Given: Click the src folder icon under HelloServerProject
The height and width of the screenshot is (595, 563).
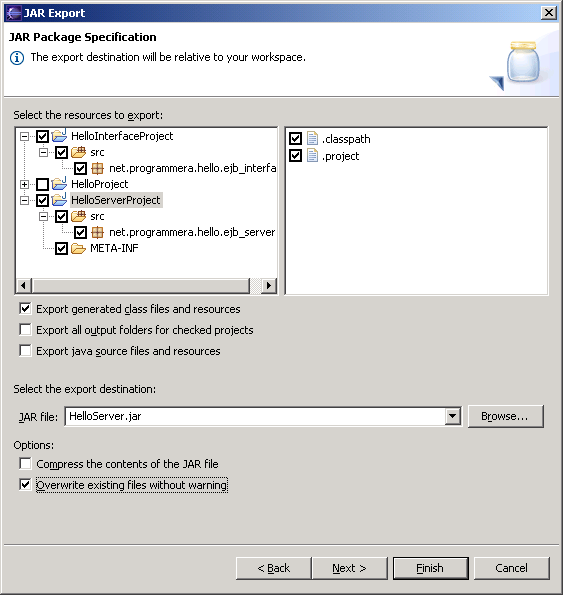Looking at the screenshot, I should tap(79, 216).
